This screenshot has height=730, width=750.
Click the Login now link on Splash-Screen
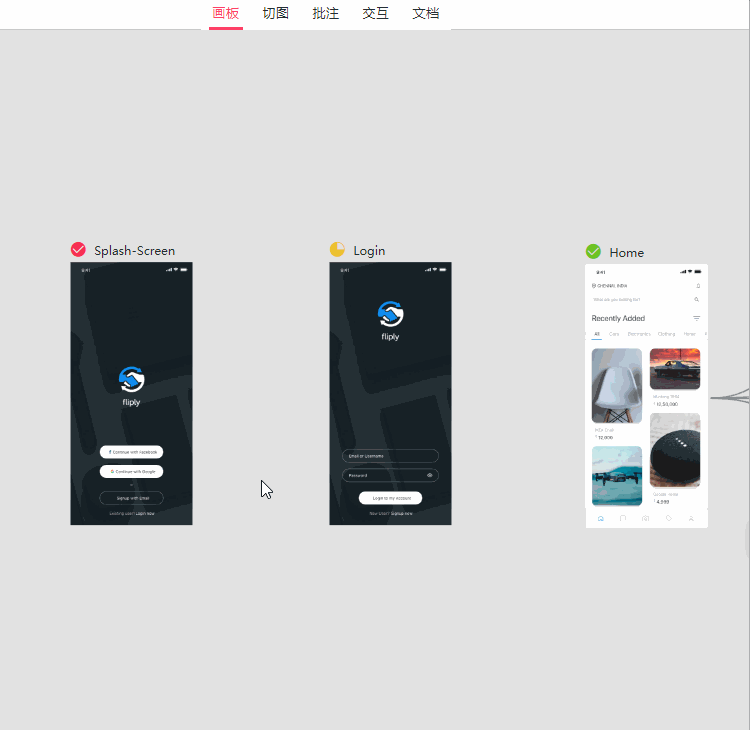coord(145,513)
